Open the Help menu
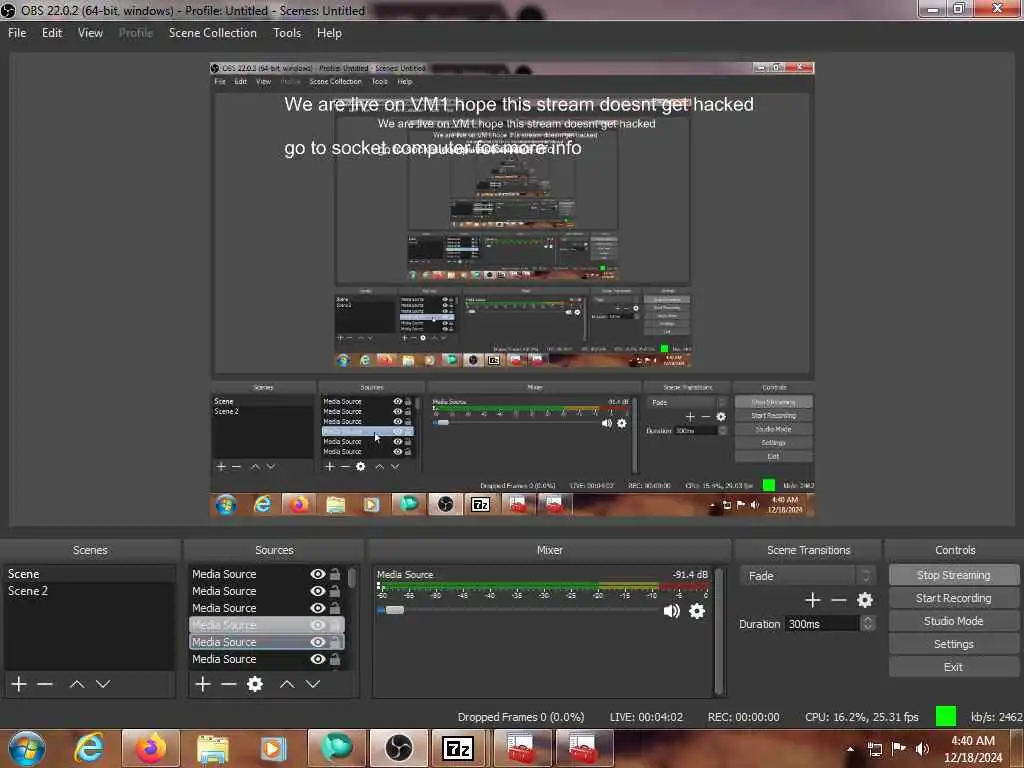The width and height of the screenshot is (1024, 768). tap(329, 33)
